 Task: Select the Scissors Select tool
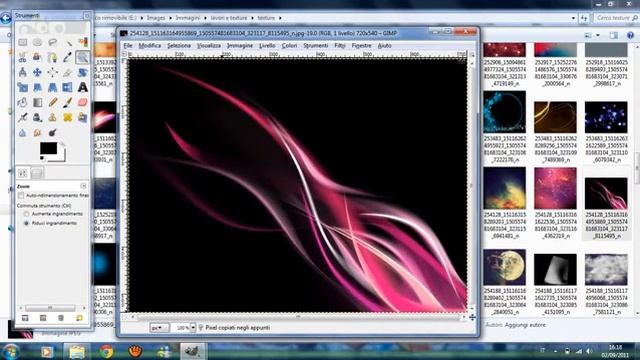[x=22, y=57]
